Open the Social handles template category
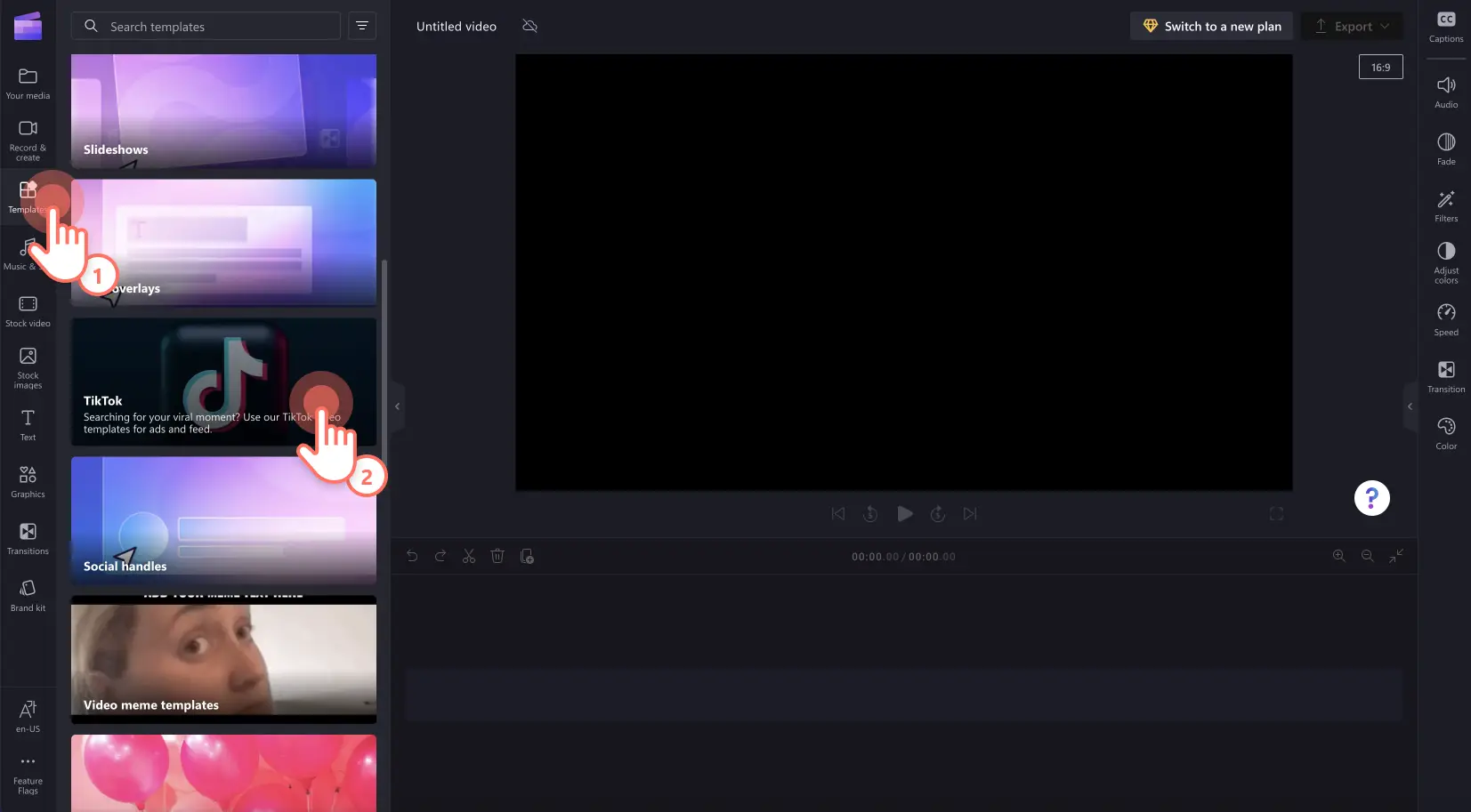 coord(223,520)
